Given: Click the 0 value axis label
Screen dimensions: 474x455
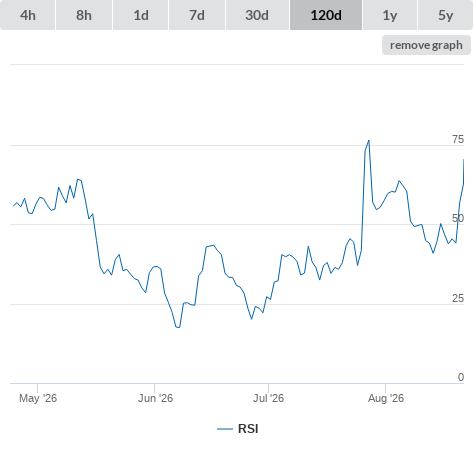Looking at the screenshot, I should click(461, 377).
